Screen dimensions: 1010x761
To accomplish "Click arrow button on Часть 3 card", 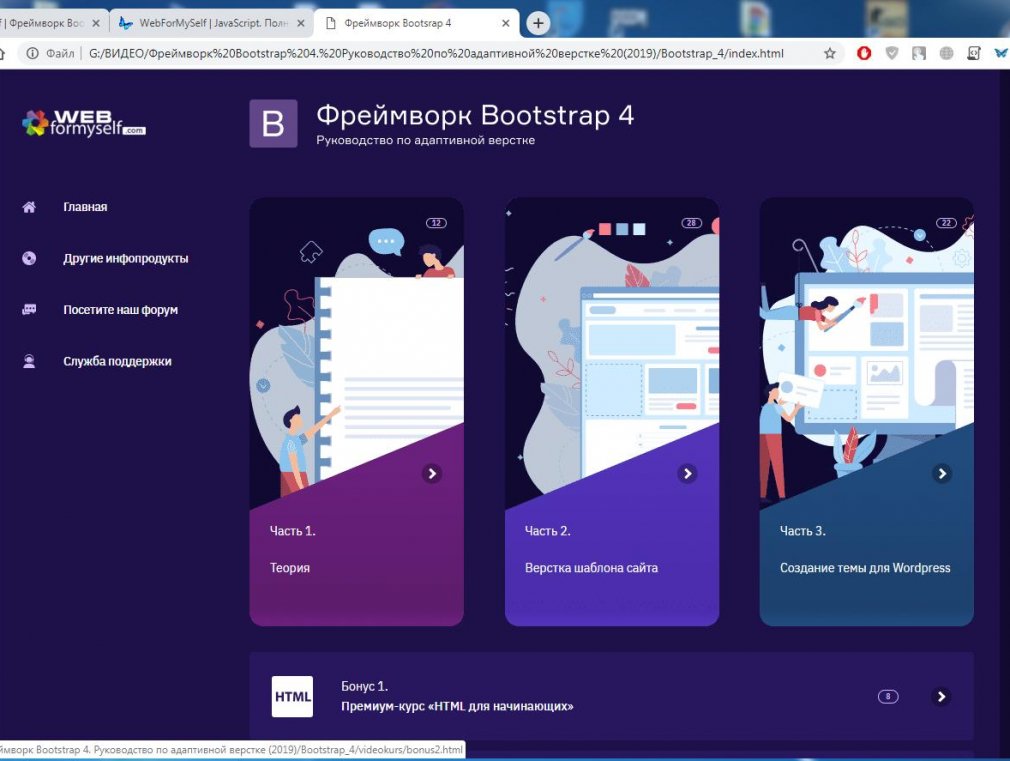I will coord(942,474).
